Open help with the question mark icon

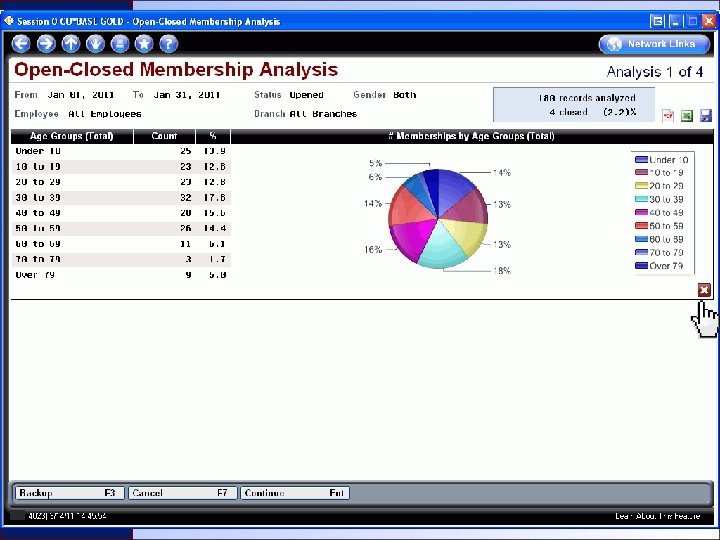pos(169,44)
